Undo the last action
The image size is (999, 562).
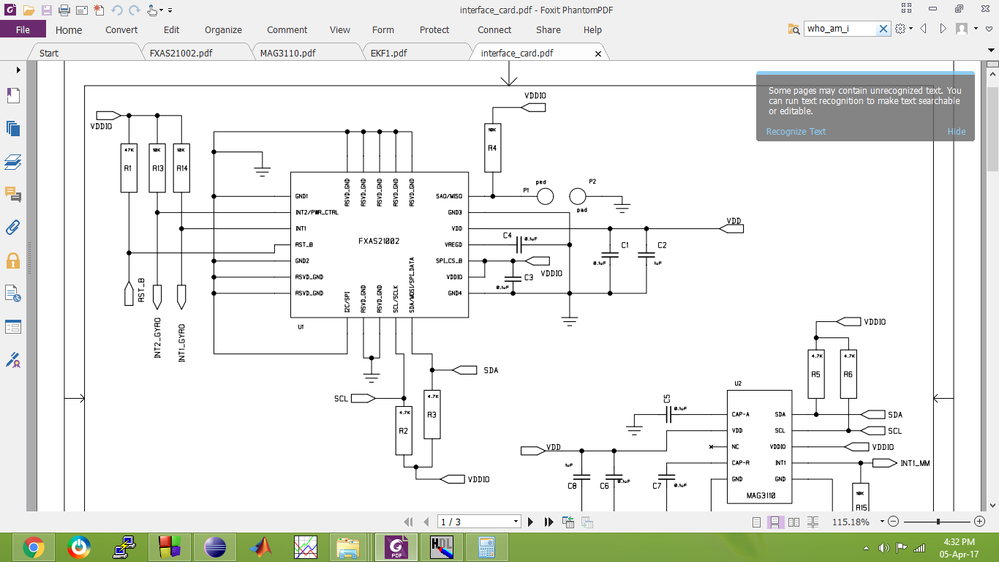pyautogui.click(x=117, y=10)
